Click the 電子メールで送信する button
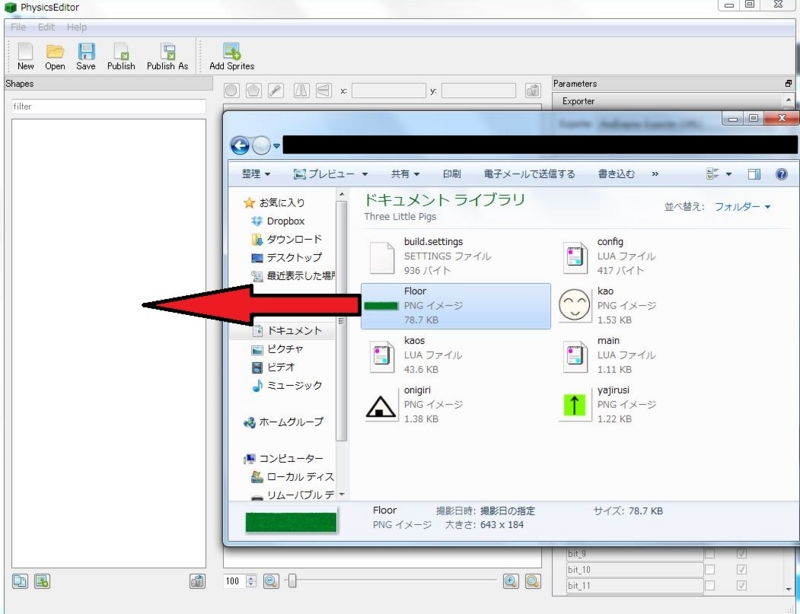Image resolution: width=800 pixels, height=614 pixels. 530,174
